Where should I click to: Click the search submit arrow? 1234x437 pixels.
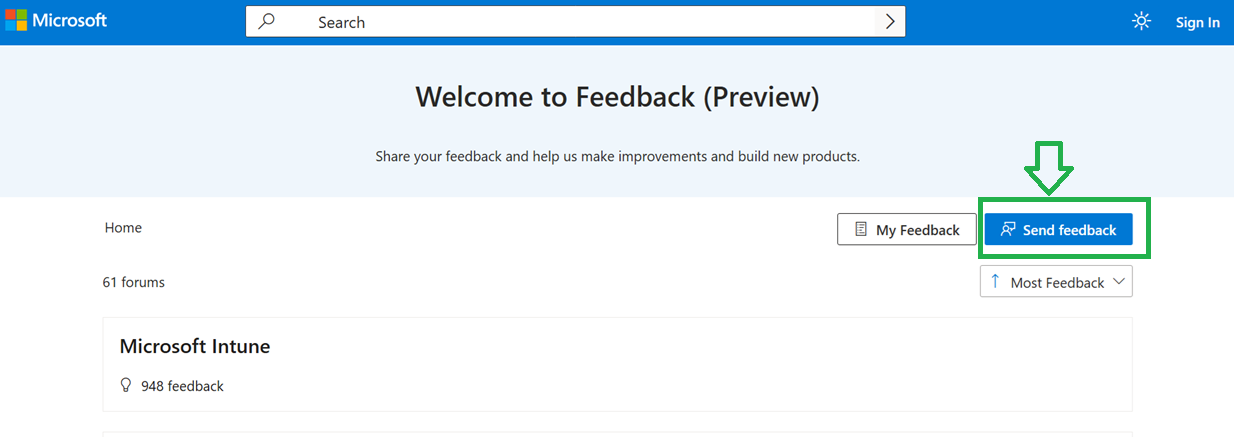coord(890,22)
